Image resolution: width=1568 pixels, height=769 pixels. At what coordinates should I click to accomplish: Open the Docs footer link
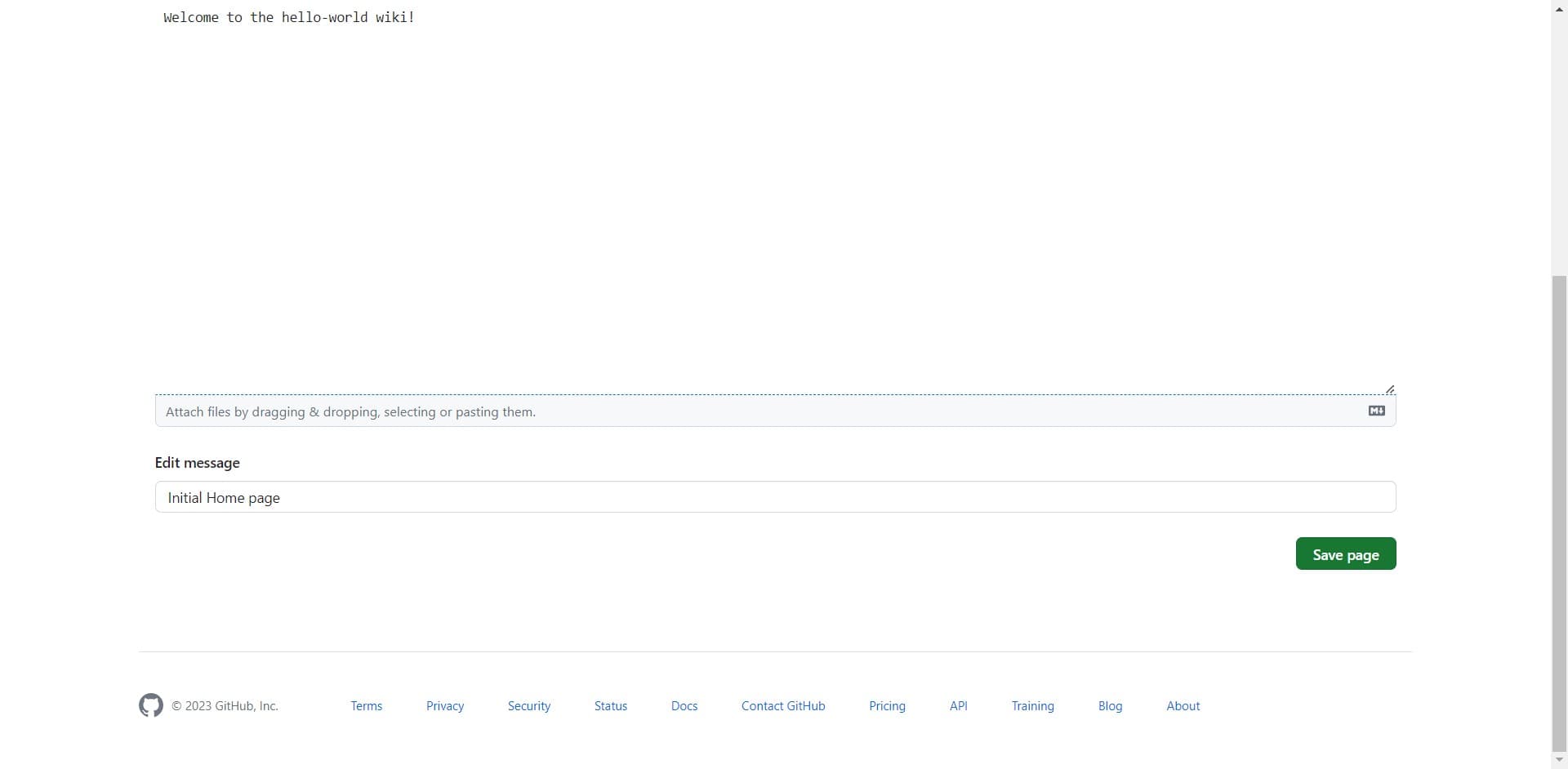coord(684,706)
